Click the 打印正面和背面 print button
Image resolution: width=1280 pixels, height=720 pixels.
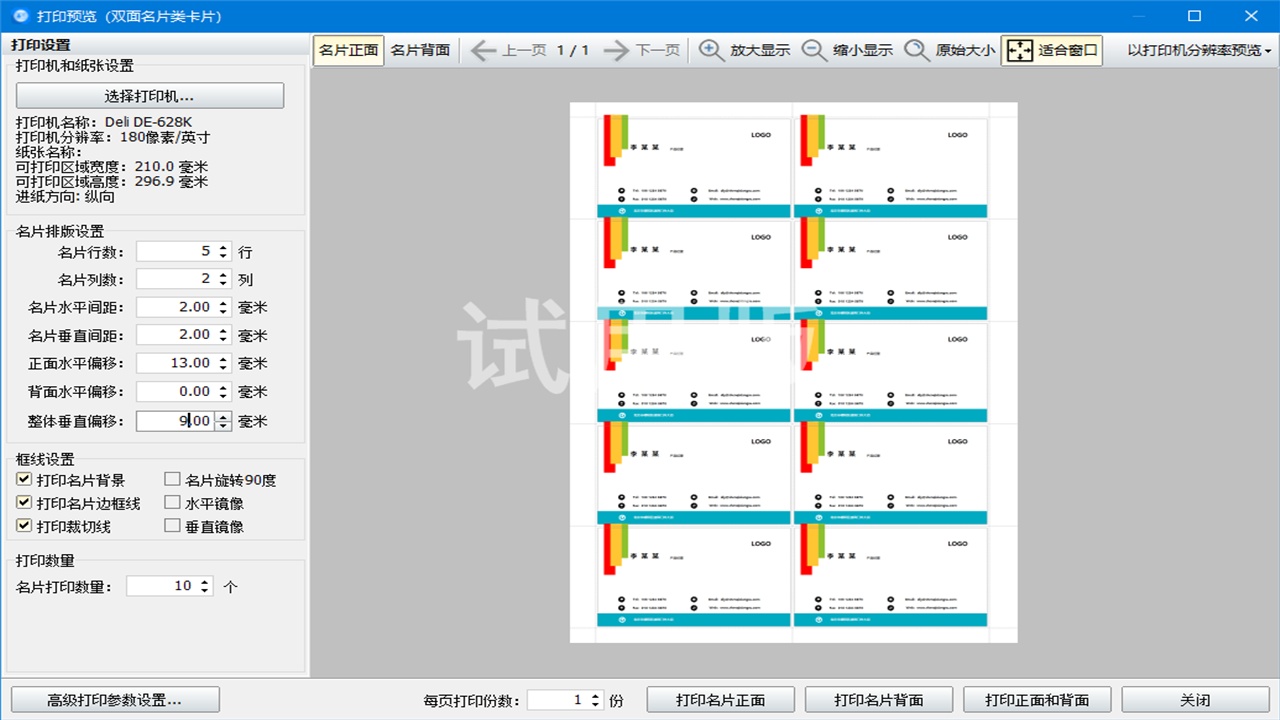(1036, 699)
